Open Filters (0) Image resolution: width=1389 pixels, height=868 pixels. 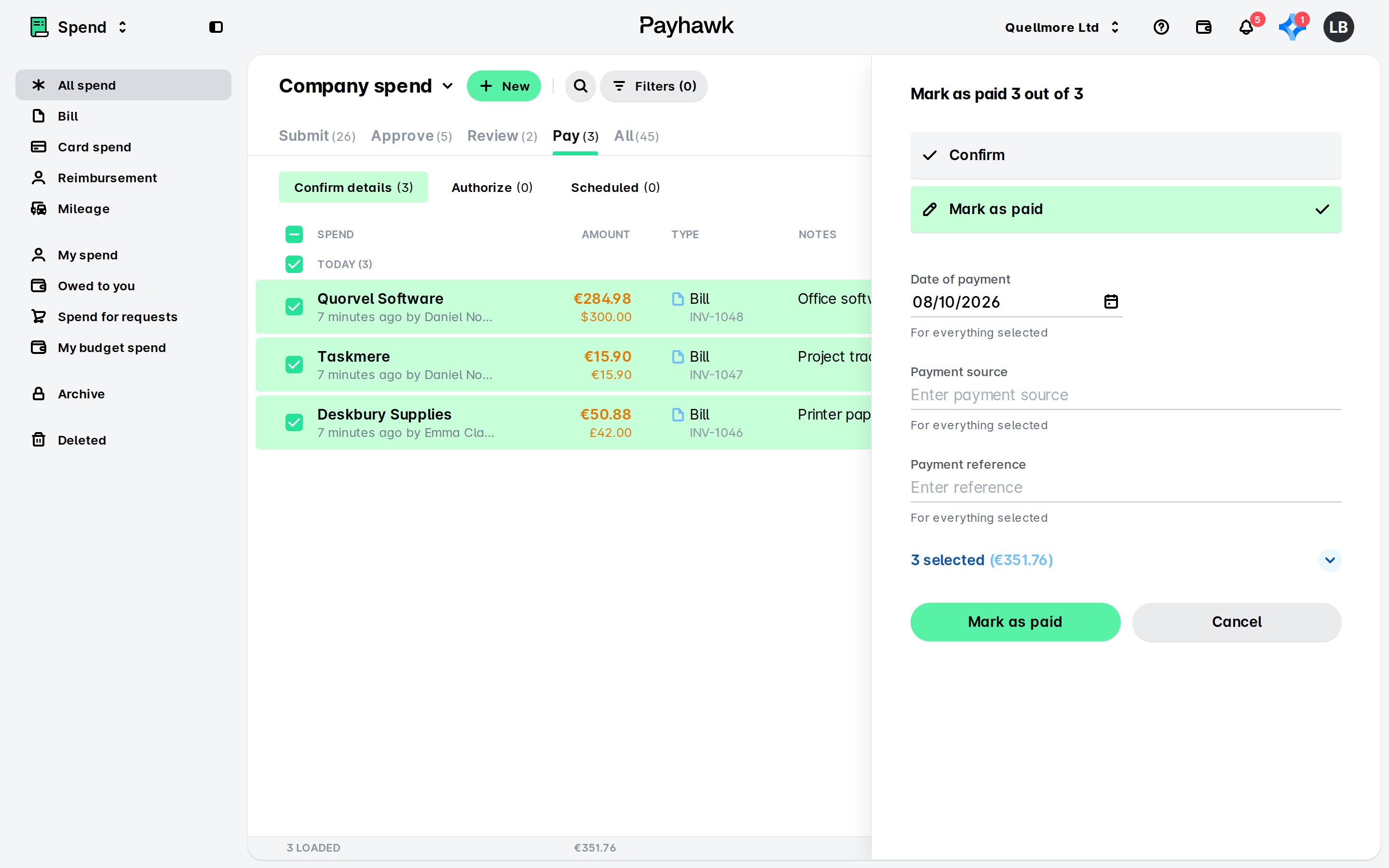pyautogui.click(x=654, y=86)
